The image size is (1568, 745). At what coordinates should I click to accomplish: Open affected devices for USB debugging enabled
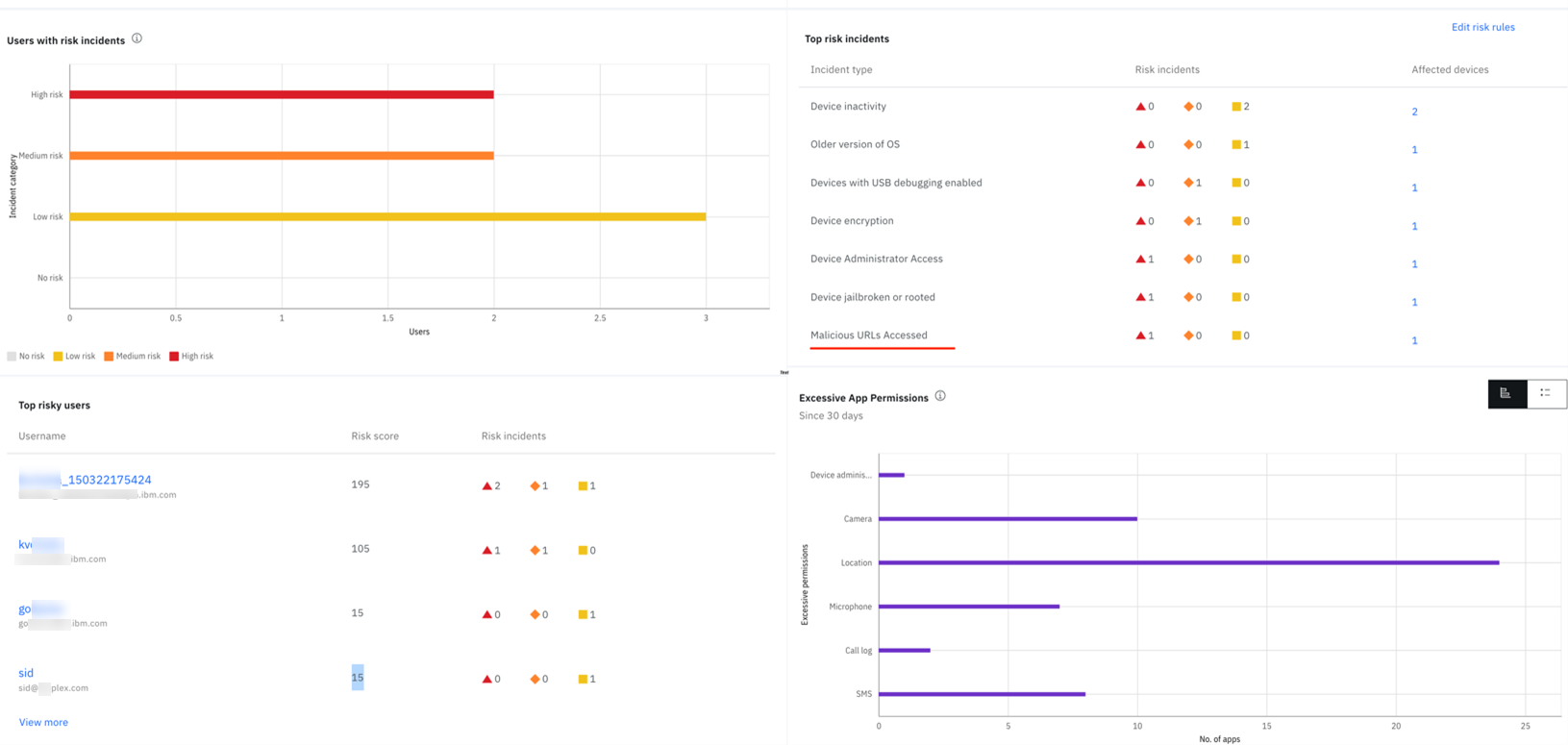[x=1414, y=187]
